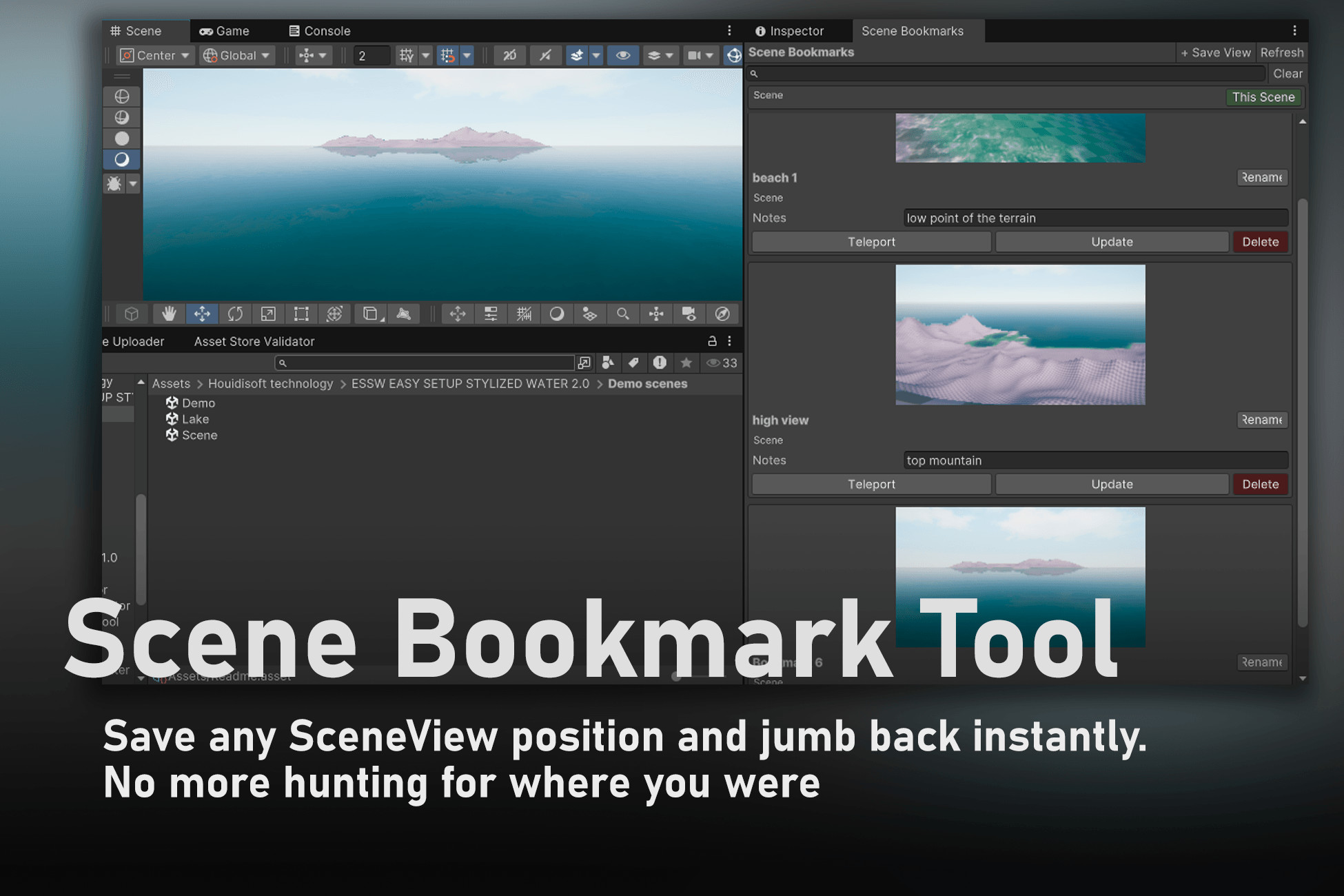This screenshot has height=896, width=1344.
Task: Toggle hidden packages count 33
Action: [722, 363]
